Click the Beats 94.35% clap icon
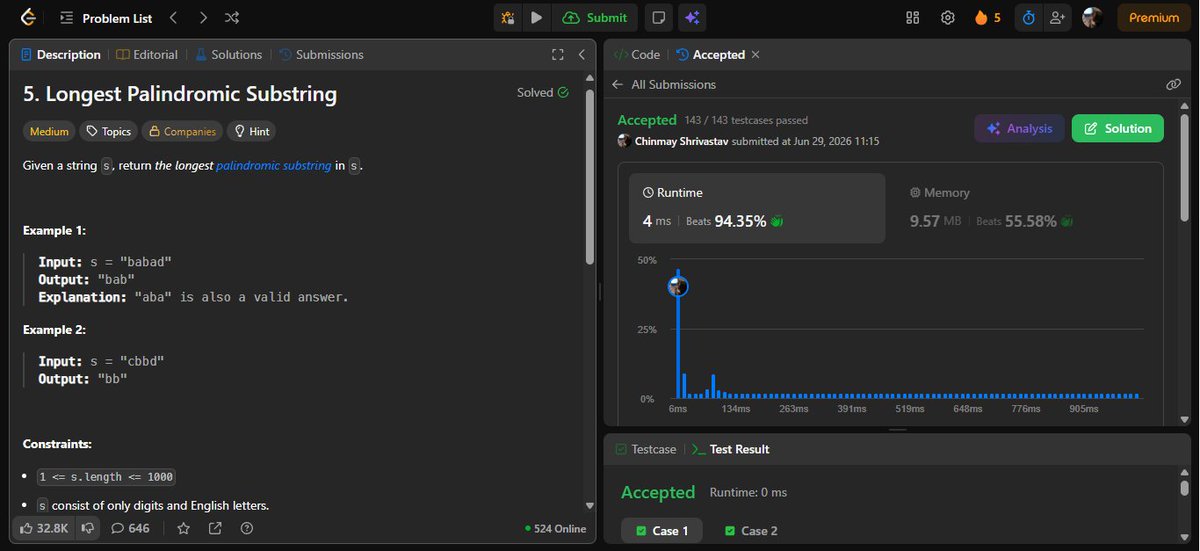Viewport: 1200px width, 551px height. [x=777, y=221]
